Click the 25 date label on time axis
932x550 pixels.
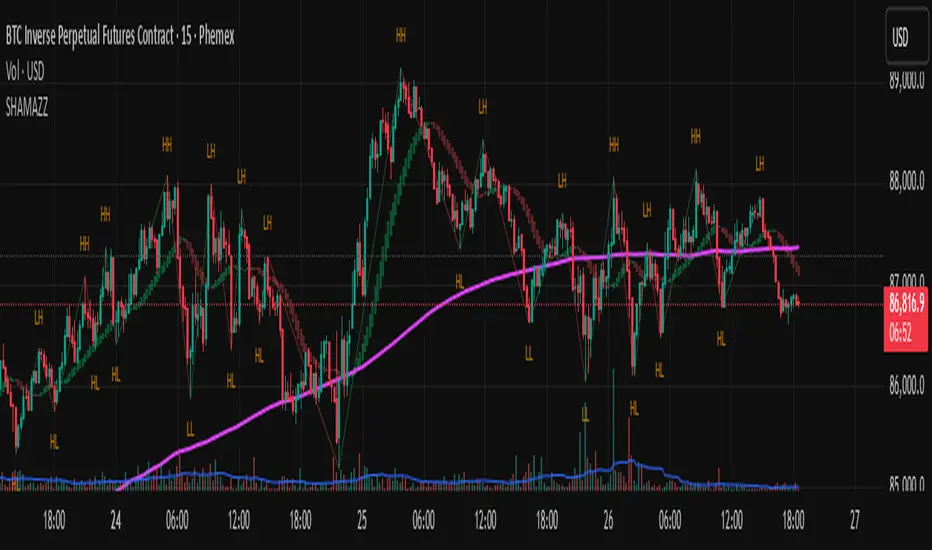[x=362, y=521]
